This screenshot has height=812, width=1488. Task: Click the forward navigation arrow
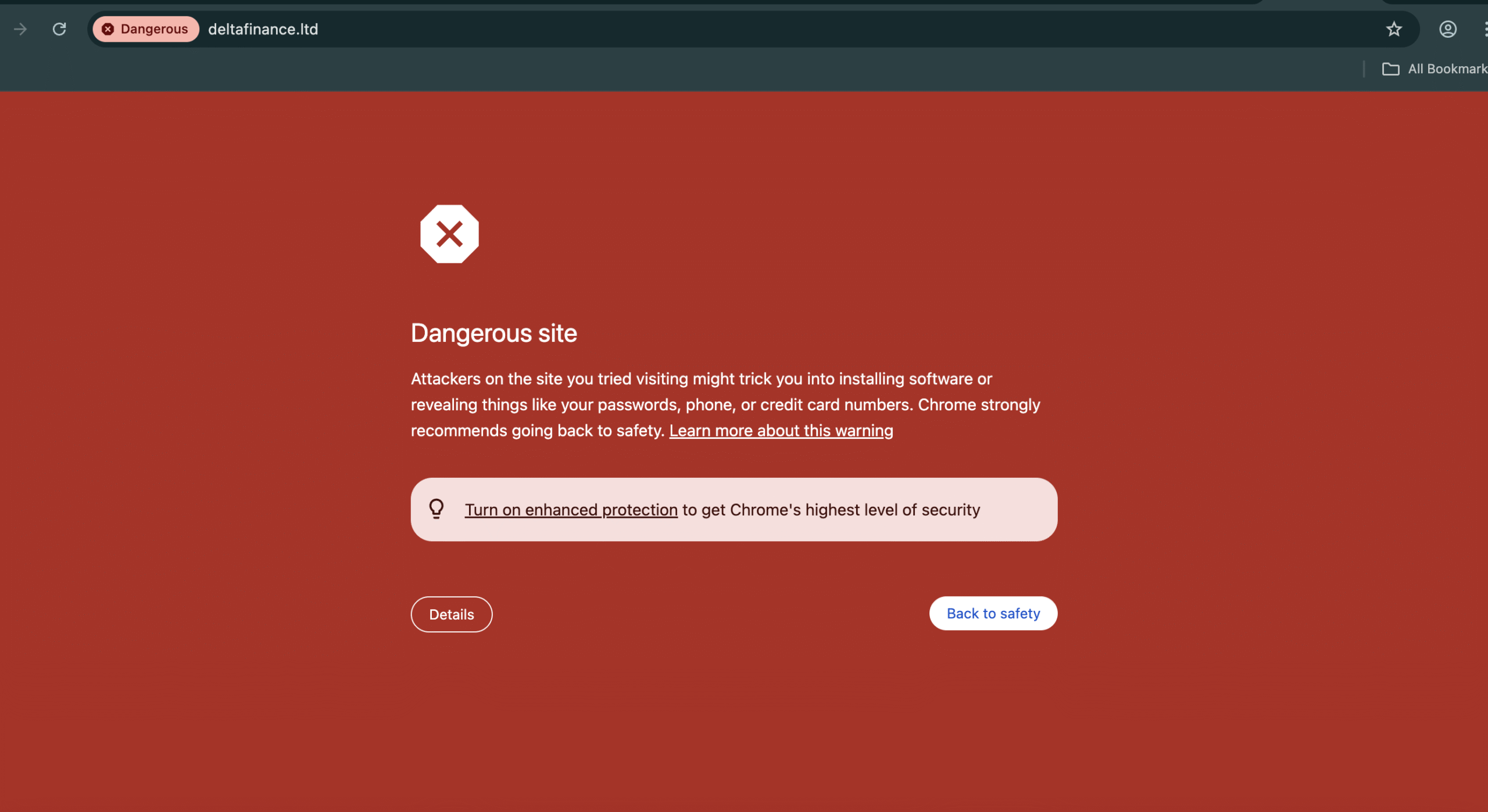point(20,29)
